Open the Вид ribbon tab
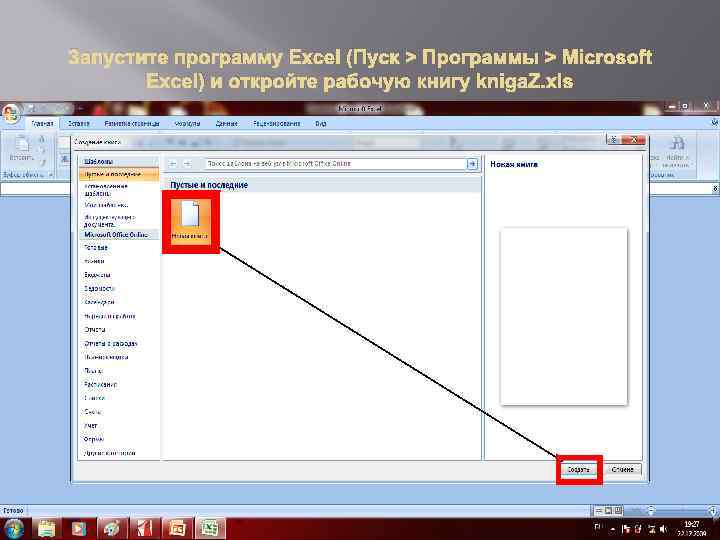The height and width of the screenshot is (540, 720). pos(321,124)
